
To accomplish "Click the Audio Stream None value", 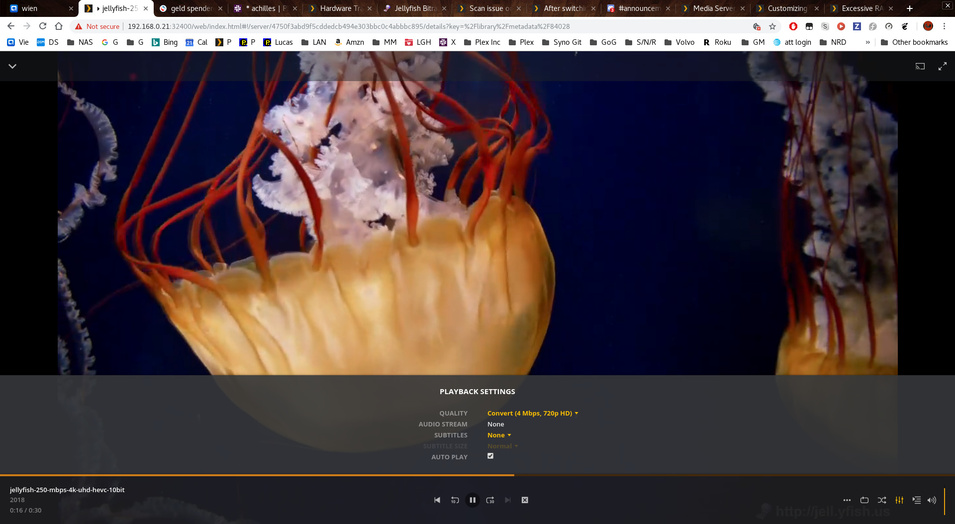I will point(495,424).
